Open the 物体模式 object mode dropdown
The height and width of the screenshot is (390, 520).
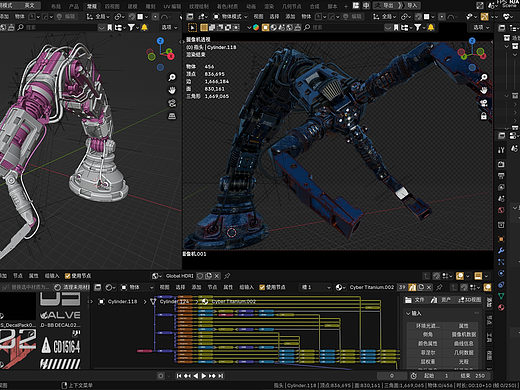click(x=230, y=16)
